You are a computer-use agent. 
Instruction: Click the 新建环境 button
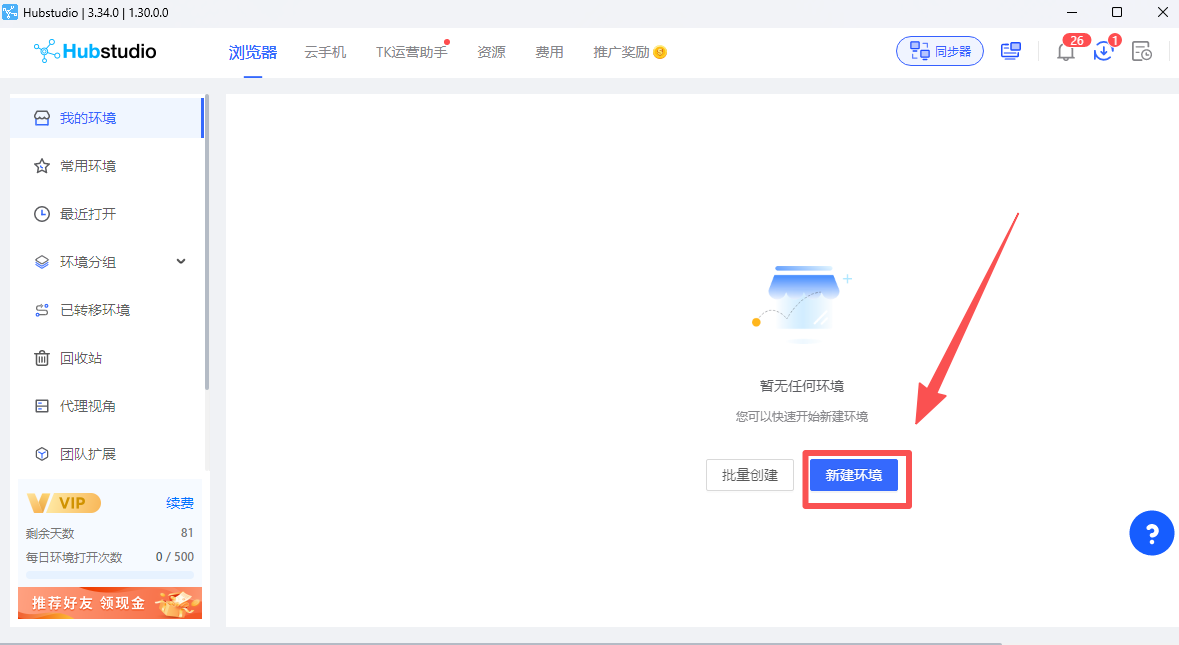pyautogui.click(x=853, y=475)
